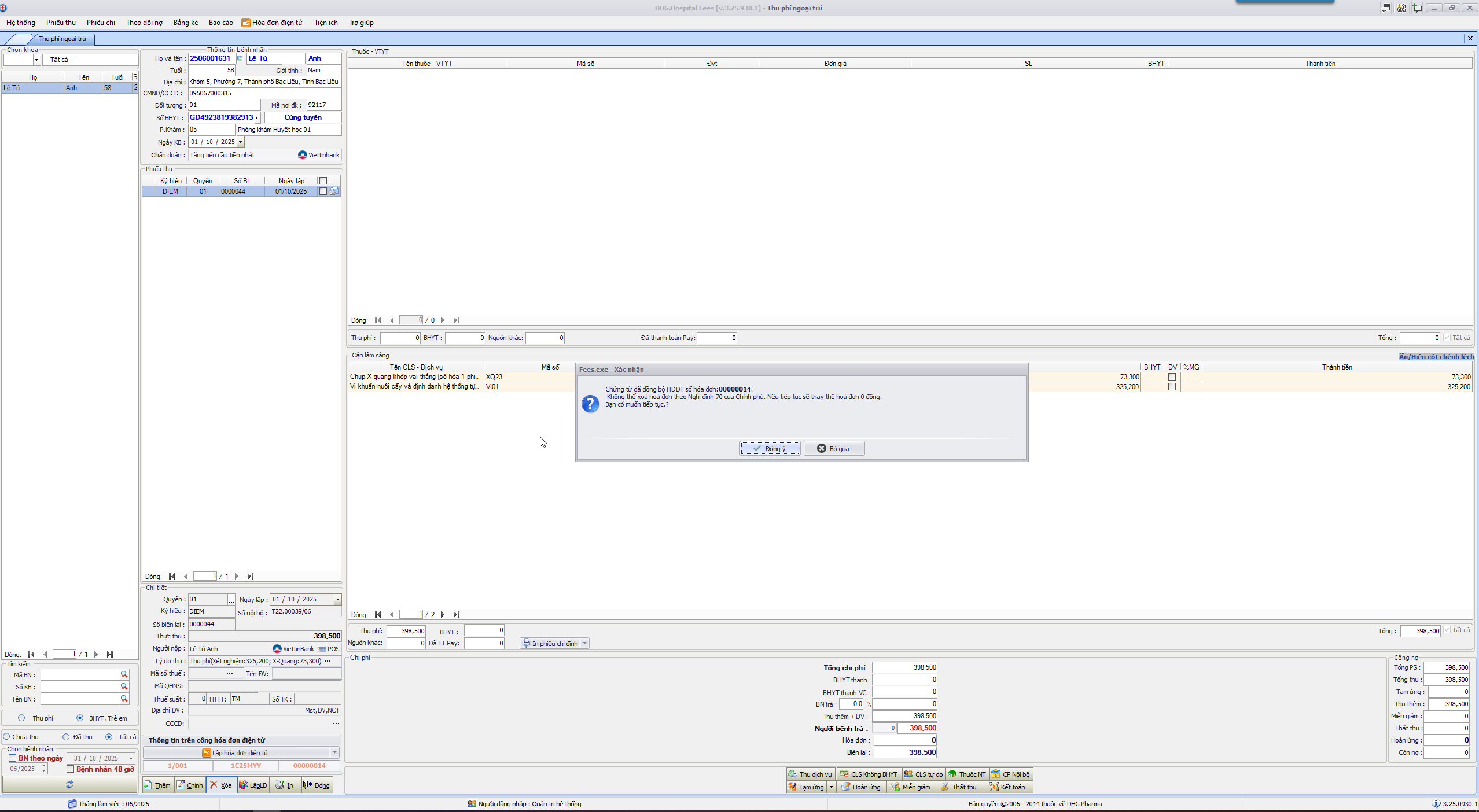This screenshot has width=1479, height=812.
Task: Open the Báo cáo menu
Action: click(x=220, y=23)
